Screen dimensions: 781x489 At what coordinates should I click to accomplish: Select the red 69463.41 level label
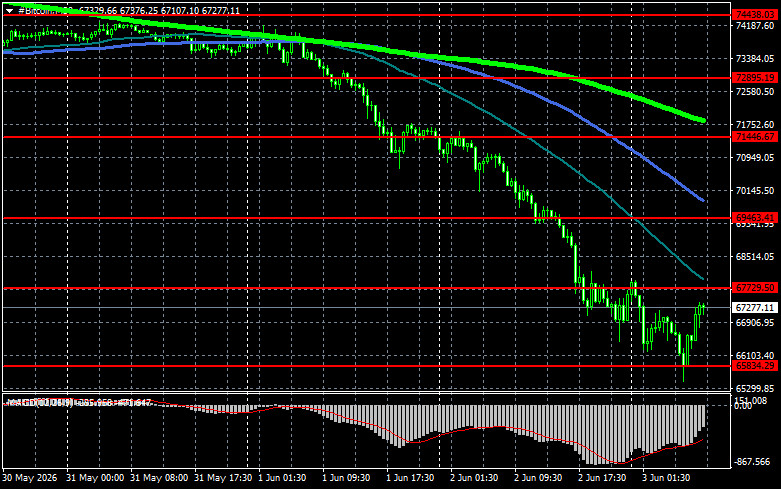pyautogui.click(x=755, y=218)
